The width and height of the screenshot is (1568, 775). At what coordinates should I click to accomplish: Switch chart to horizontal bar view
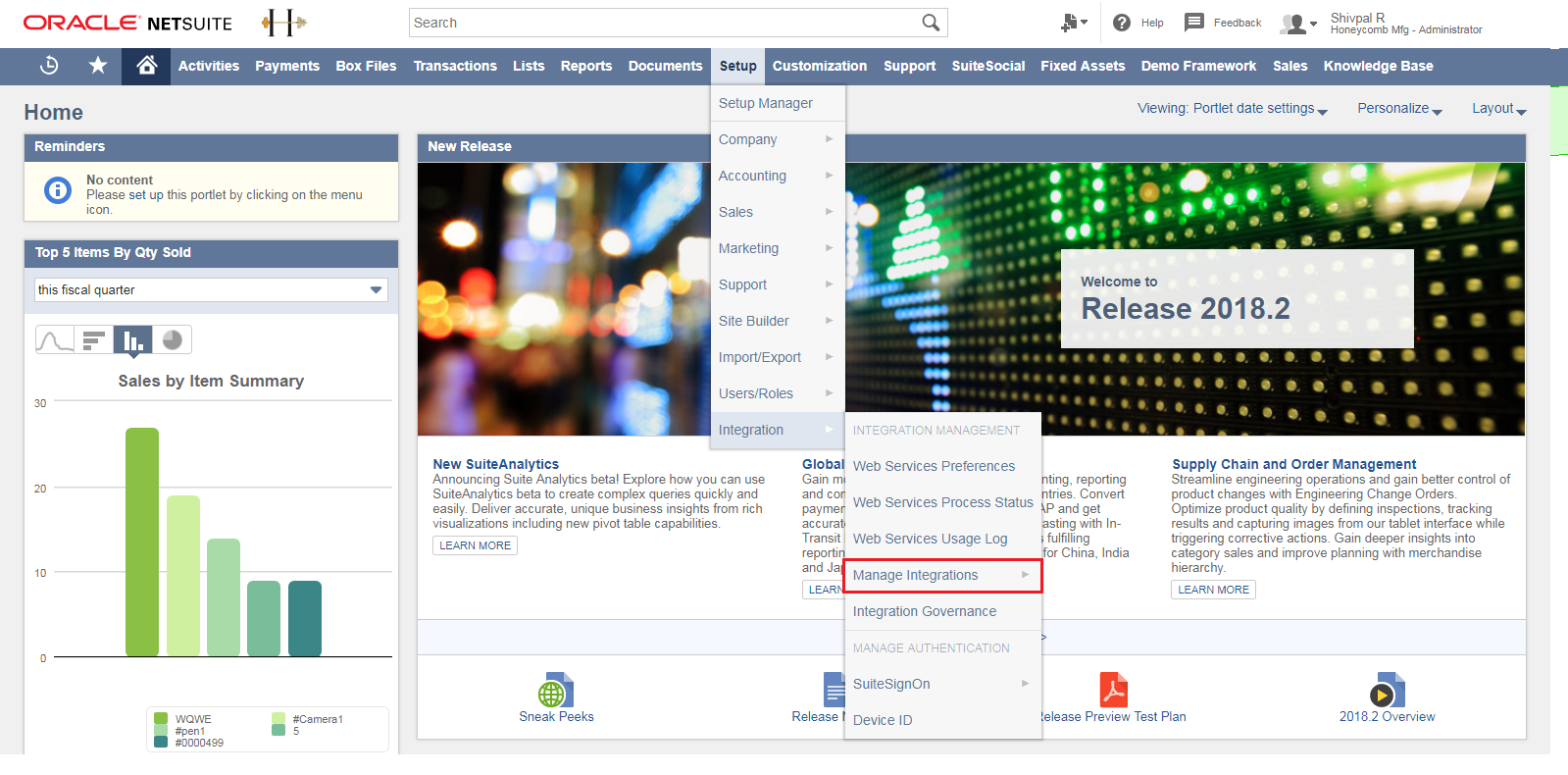point(94,340)
